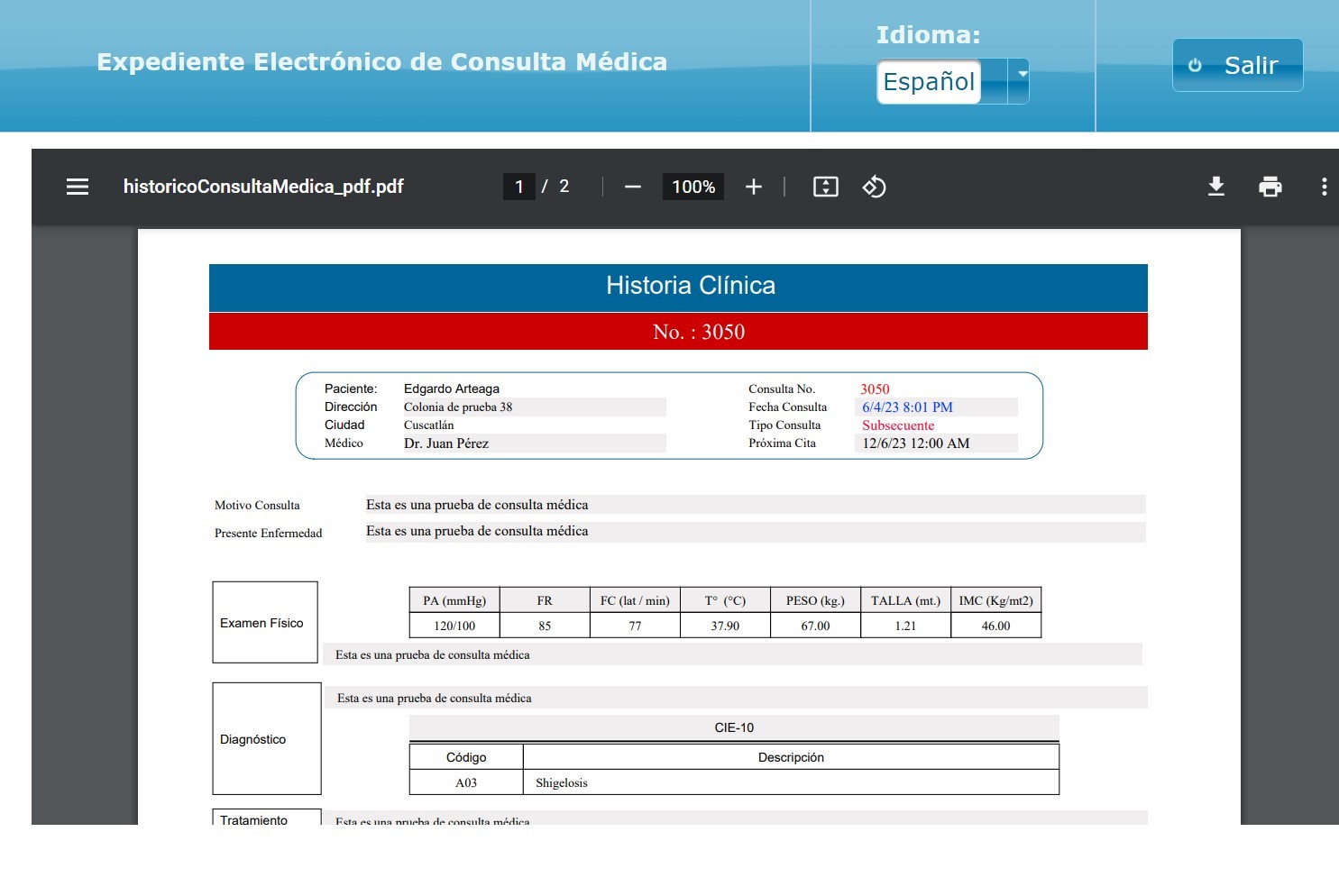This screenshot has width=1339, height=896.
Task: Click diagnosis code A03
Action: pyautogui.click(x=466, y=782)
